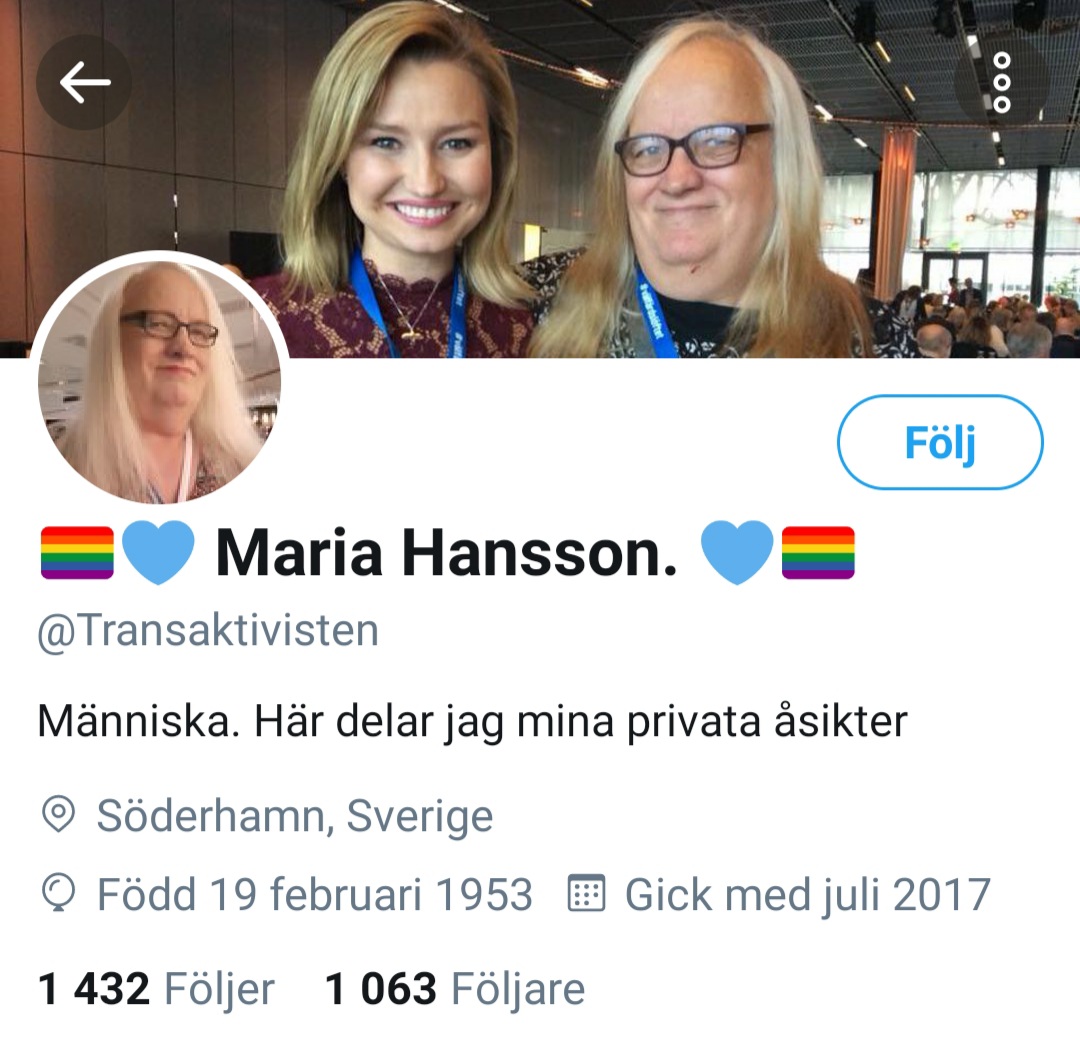The height and width of the screenshot is (1040, 1080).
Task: Open the 1 432 Följer list
Action: [x=156, y=989]
